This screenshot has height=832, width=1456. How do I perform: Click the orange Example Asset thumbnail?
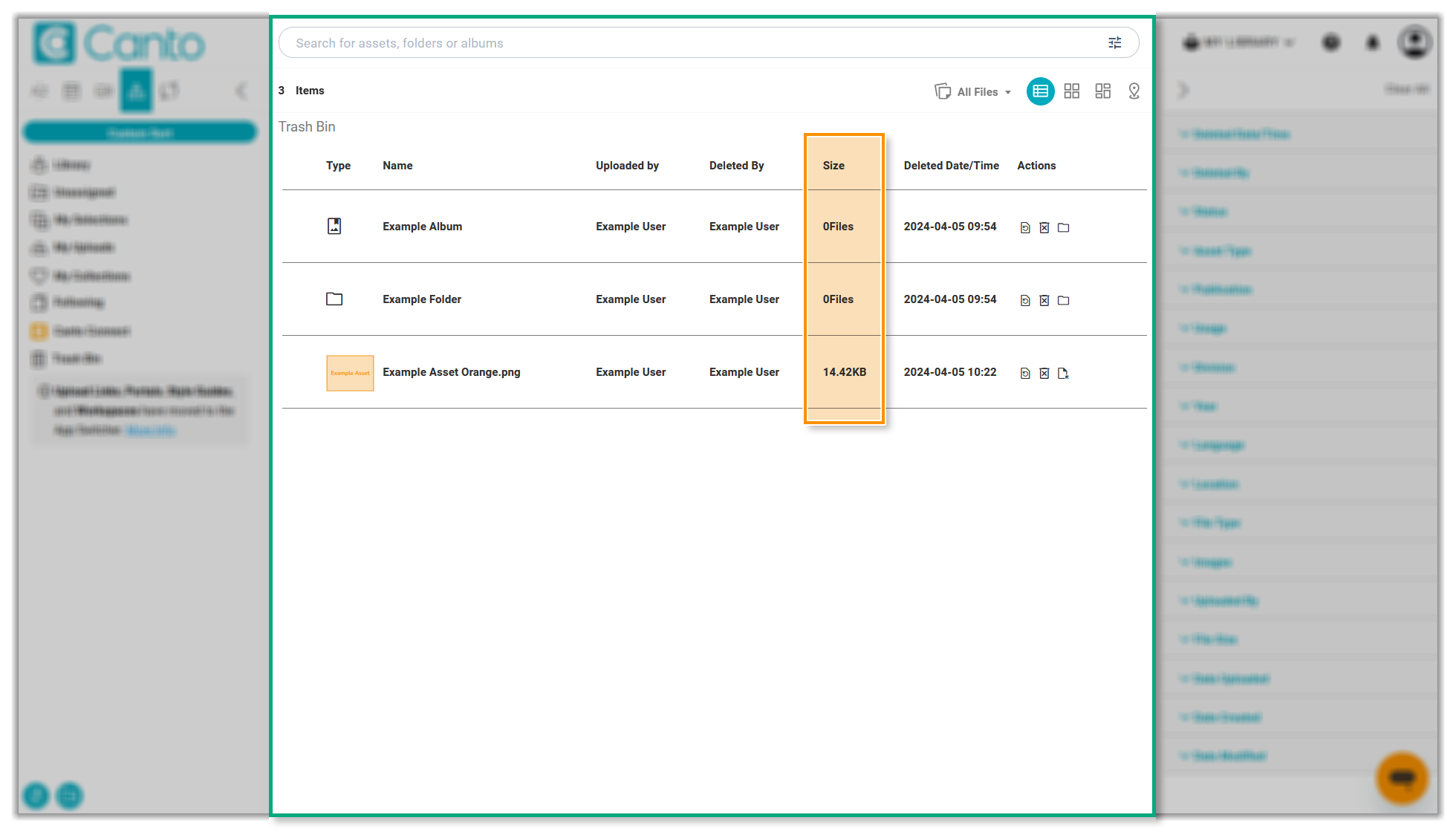(x=350, y=373)
